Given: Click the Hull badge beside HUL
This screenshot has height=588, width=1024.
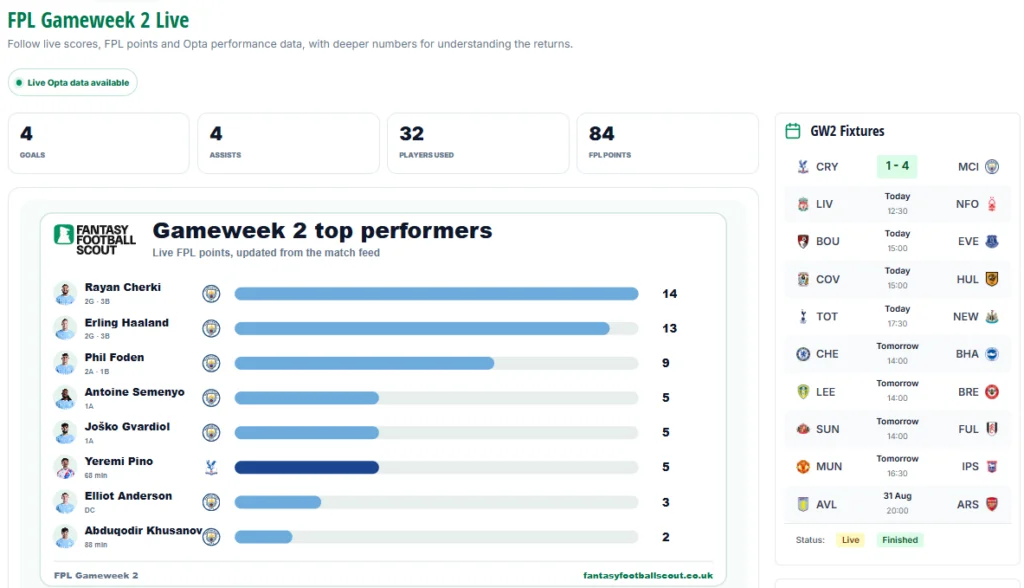Looking at the screenshot, I should (992, 279).
